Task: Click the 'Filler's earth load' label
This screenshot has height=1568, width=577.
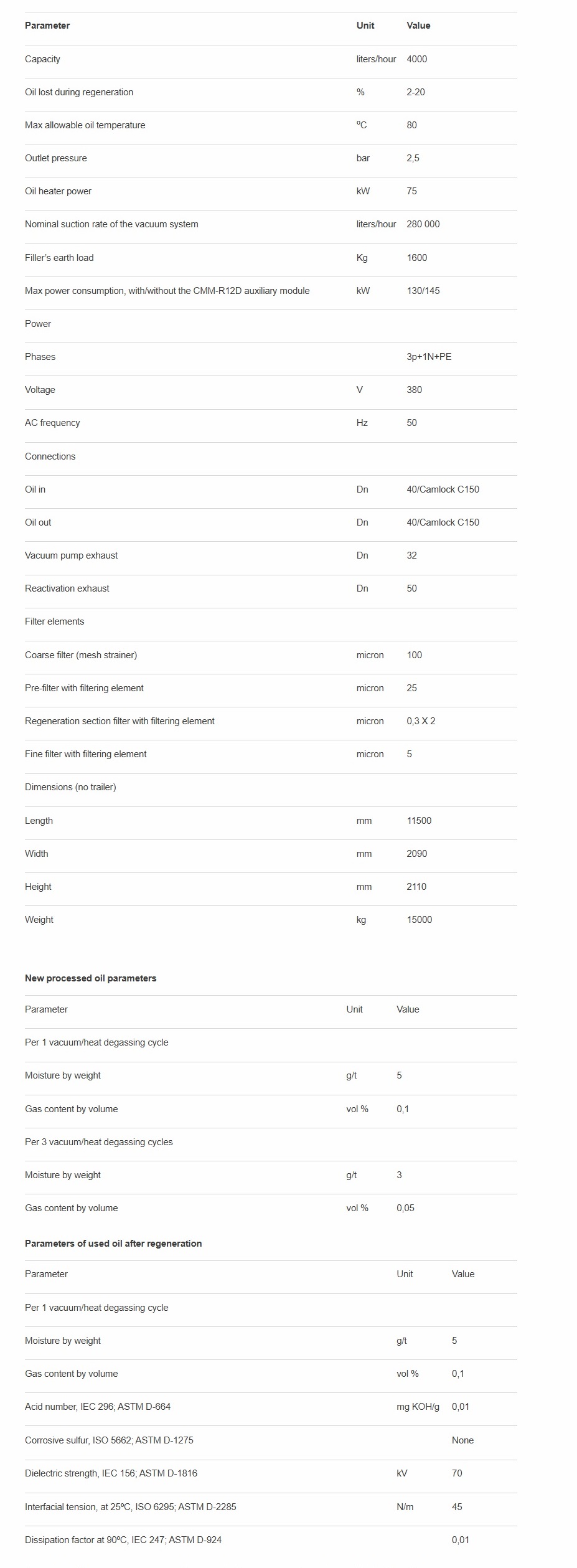Action: pos(59,258)
